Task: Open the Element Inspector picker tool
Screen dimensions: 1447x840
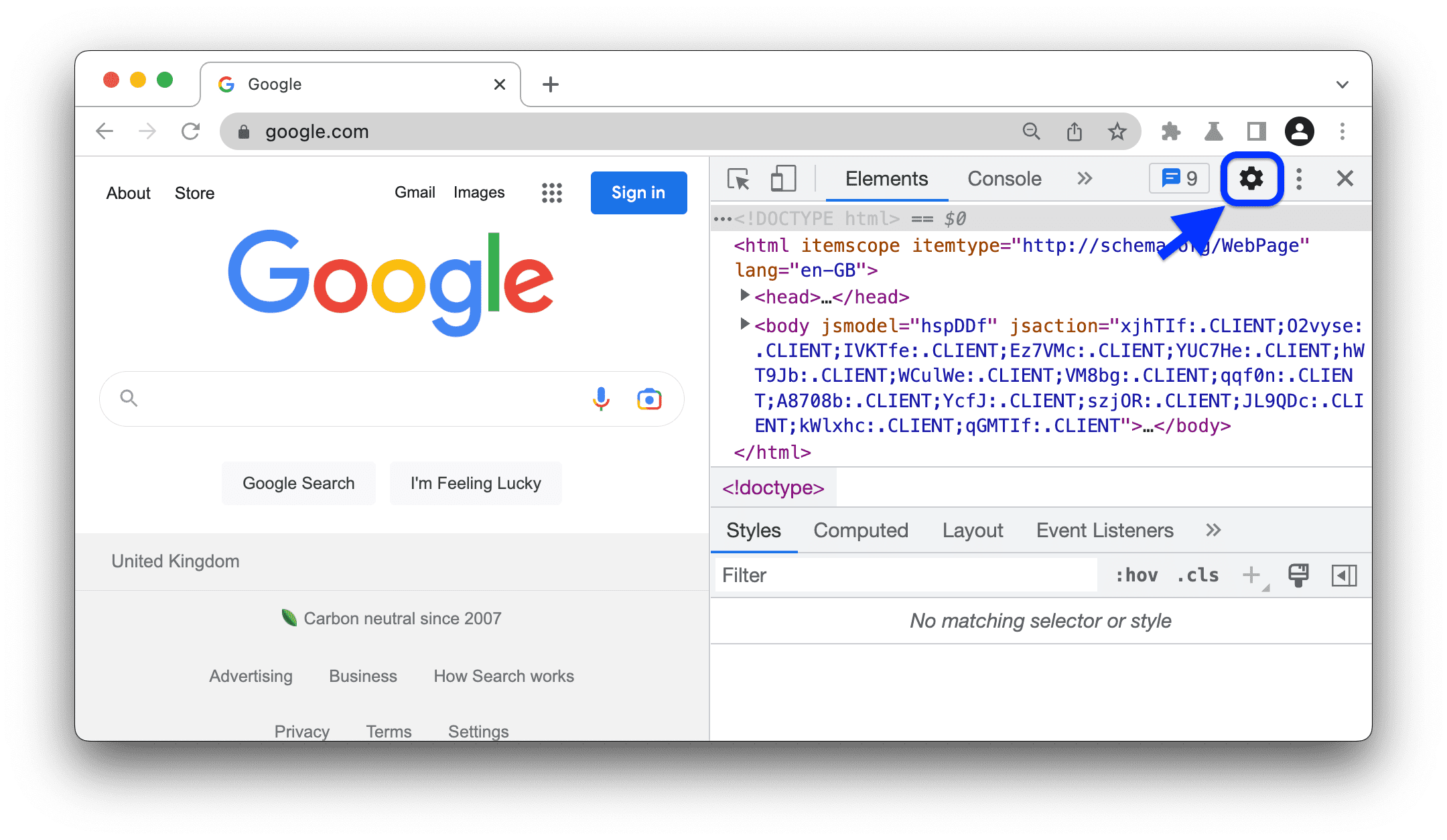Action: tap(738, 180)
